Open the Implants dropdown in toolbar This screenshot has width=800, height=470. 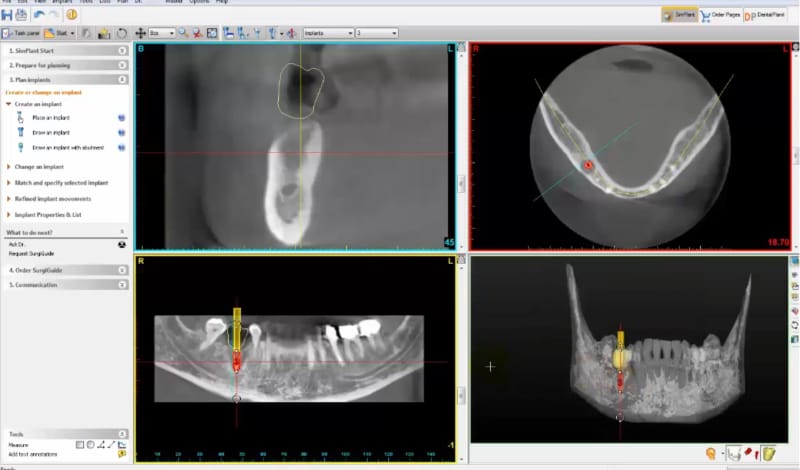pyautogui.click(x=327, y=33)
